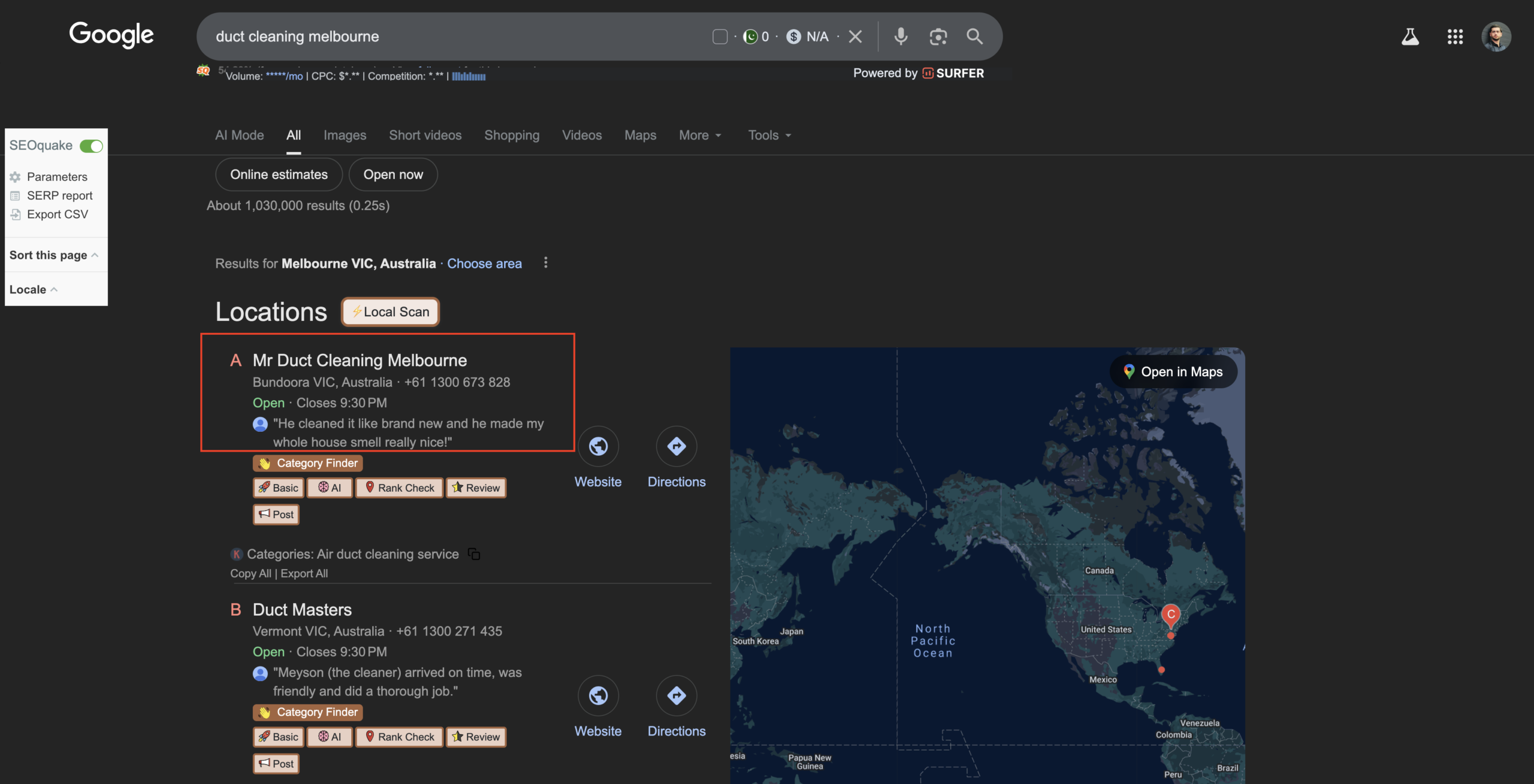Collapse the Sort this page section
Screen dimensions: 1534x784
54,255
